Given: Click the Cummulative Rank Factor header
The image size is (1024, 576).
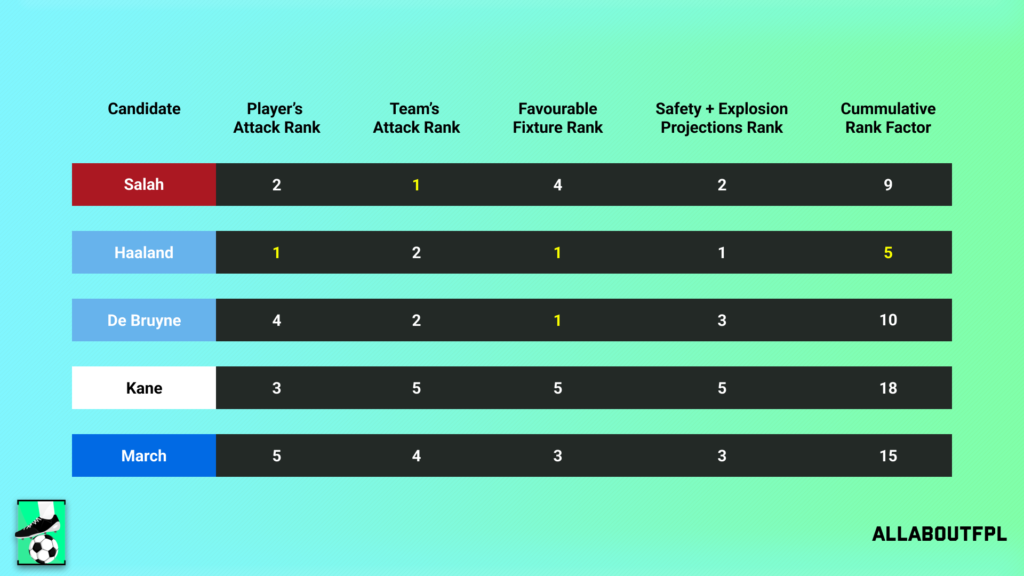Looking at the screenshot, I should [x=887, y=118].
